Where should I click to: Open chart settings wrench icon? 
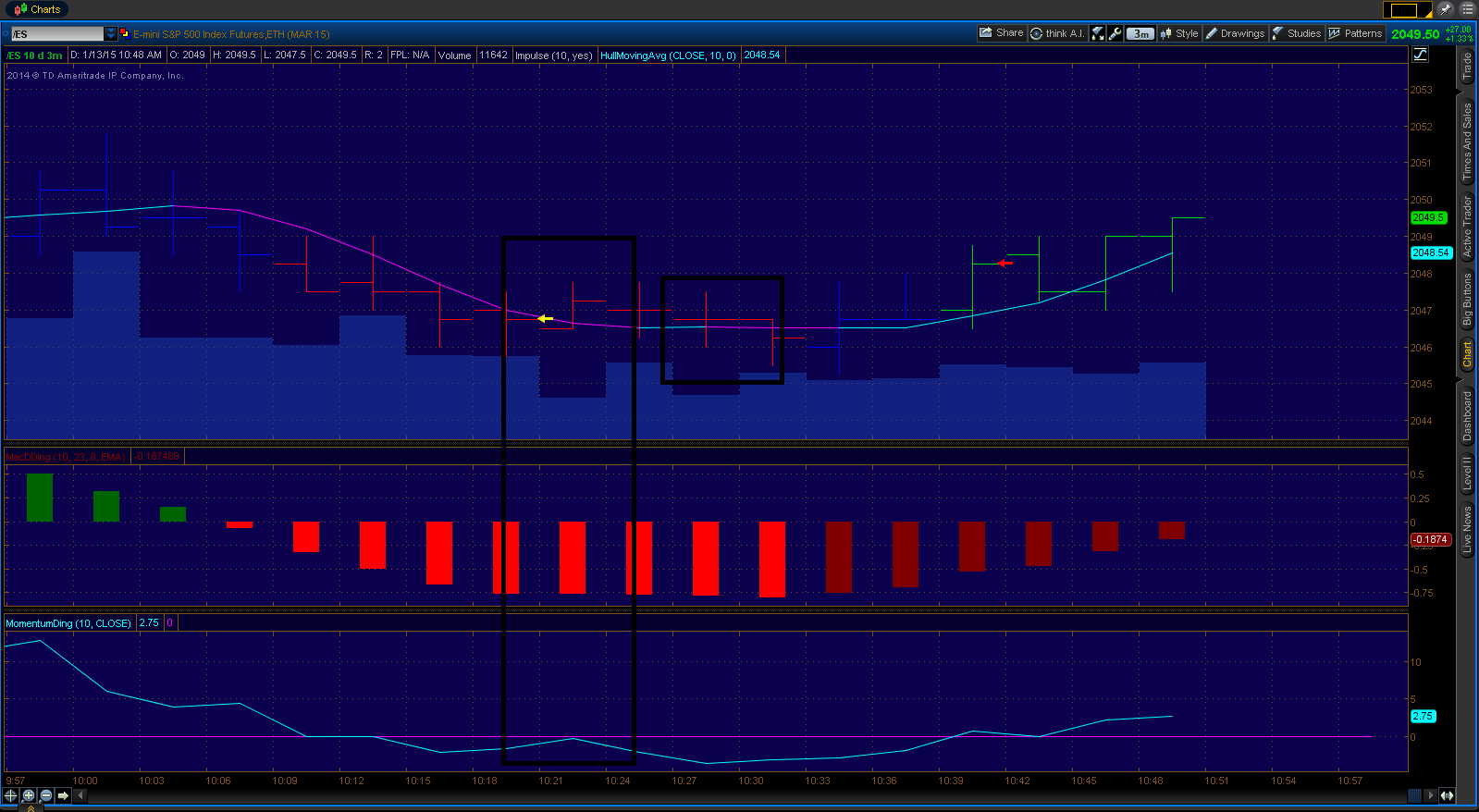(1115, 33)
